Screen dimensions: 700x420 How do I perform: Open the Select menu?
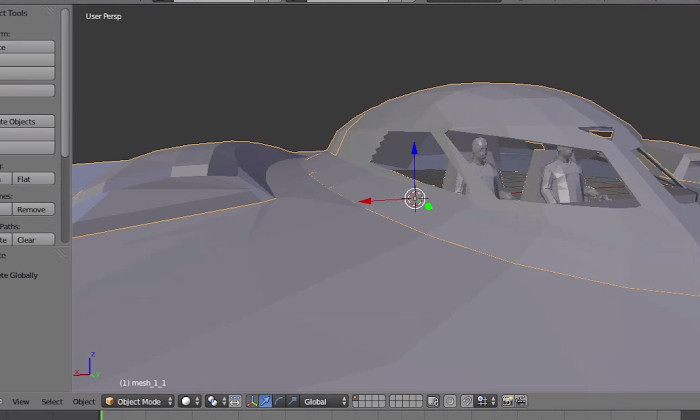coord(52,402)
